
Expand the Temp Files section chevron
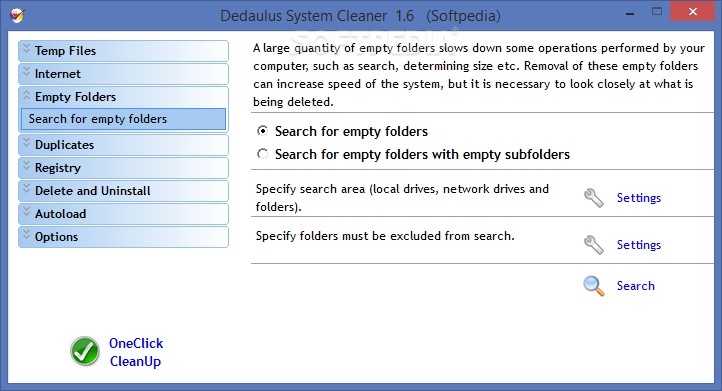(26, 48)
